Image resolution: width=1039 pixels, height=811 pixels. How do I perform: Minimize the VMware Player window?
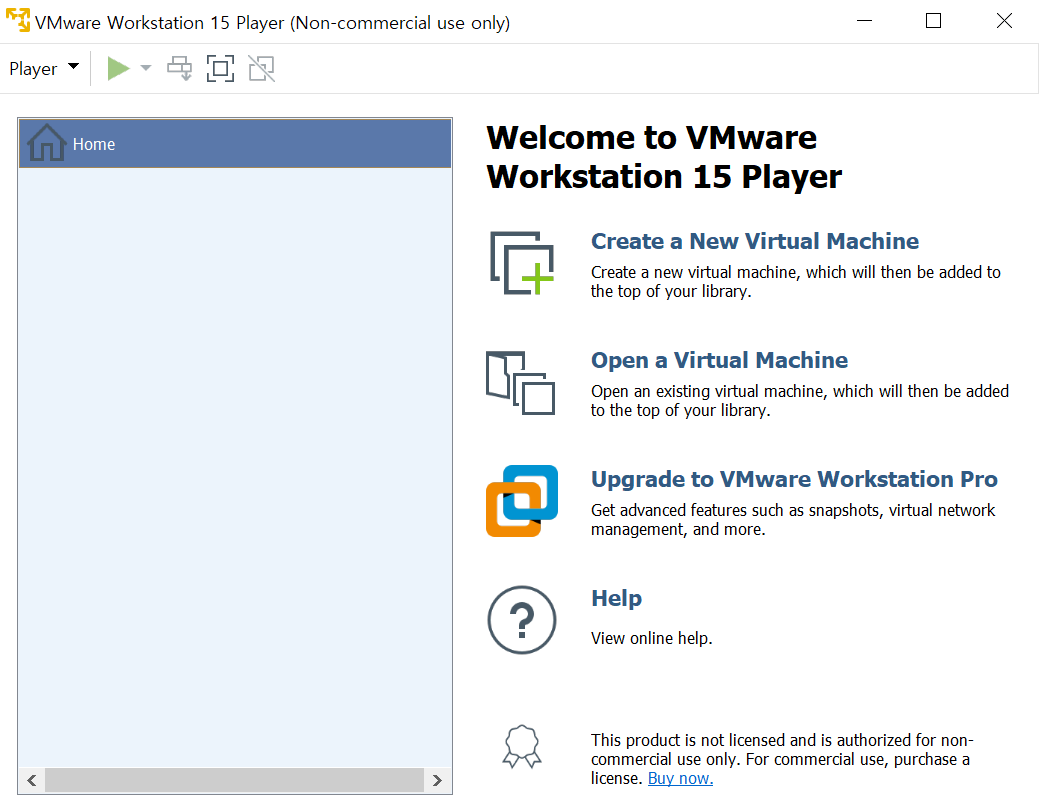[864, 21]
